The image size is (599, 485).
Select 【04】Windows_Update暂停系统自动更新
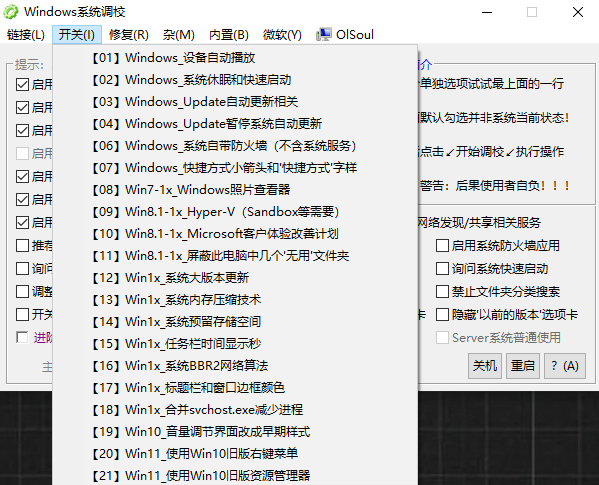235,124
